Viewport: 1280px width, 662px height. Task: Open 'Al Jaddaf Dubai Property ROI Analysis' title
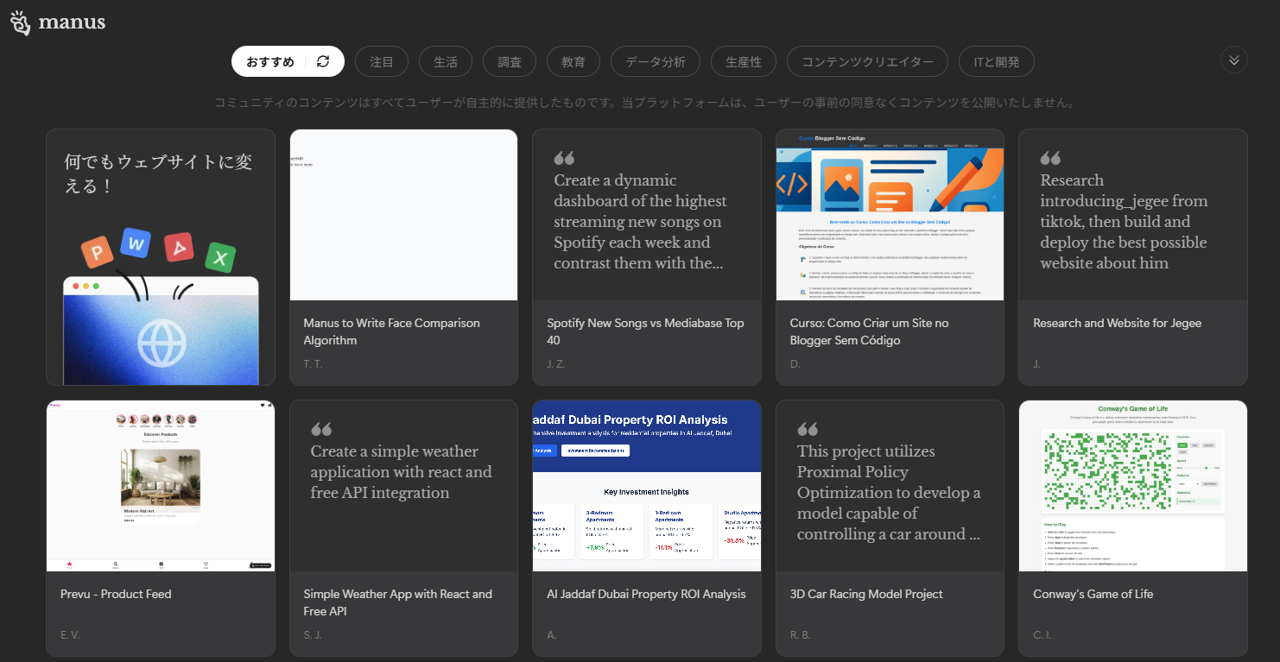coord(646,594)
